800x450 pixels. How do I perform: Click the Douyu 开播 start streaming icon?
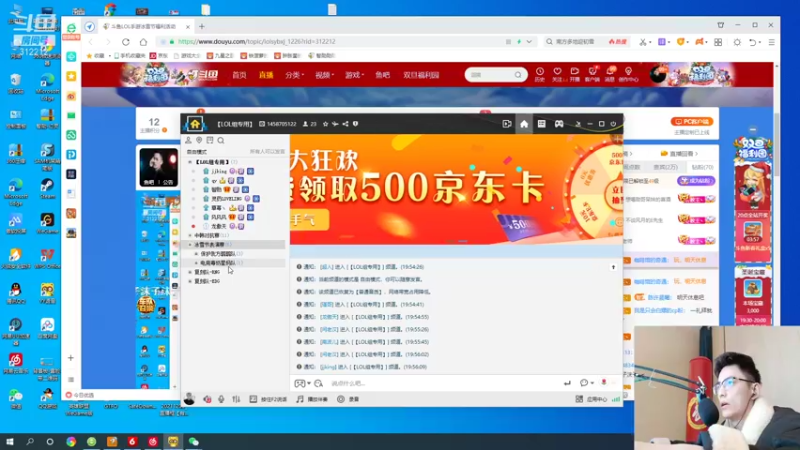[x=574, y=74]
